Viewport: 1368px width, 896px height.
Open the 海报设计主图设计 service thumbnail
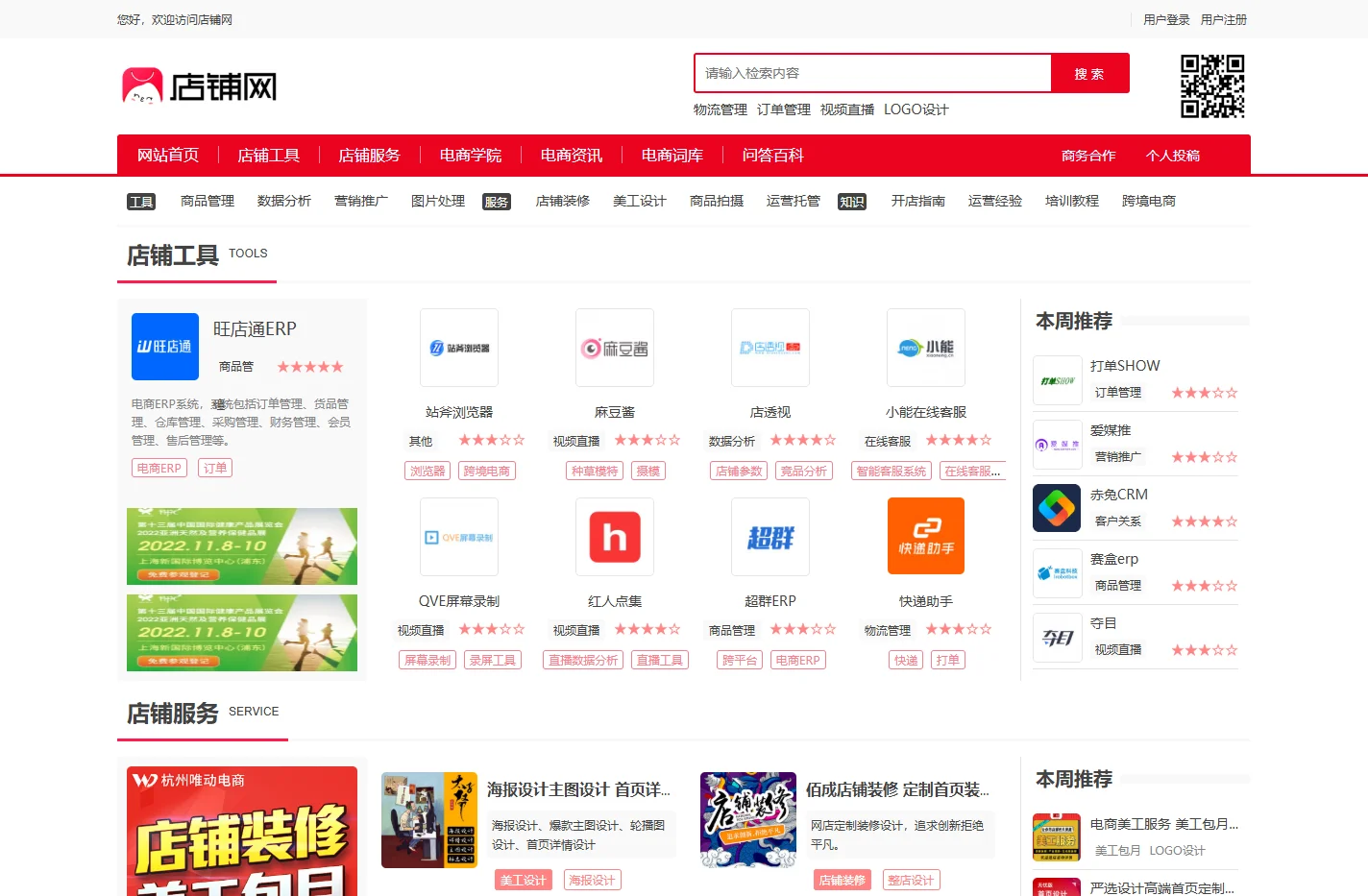click(x=429, y=820)
